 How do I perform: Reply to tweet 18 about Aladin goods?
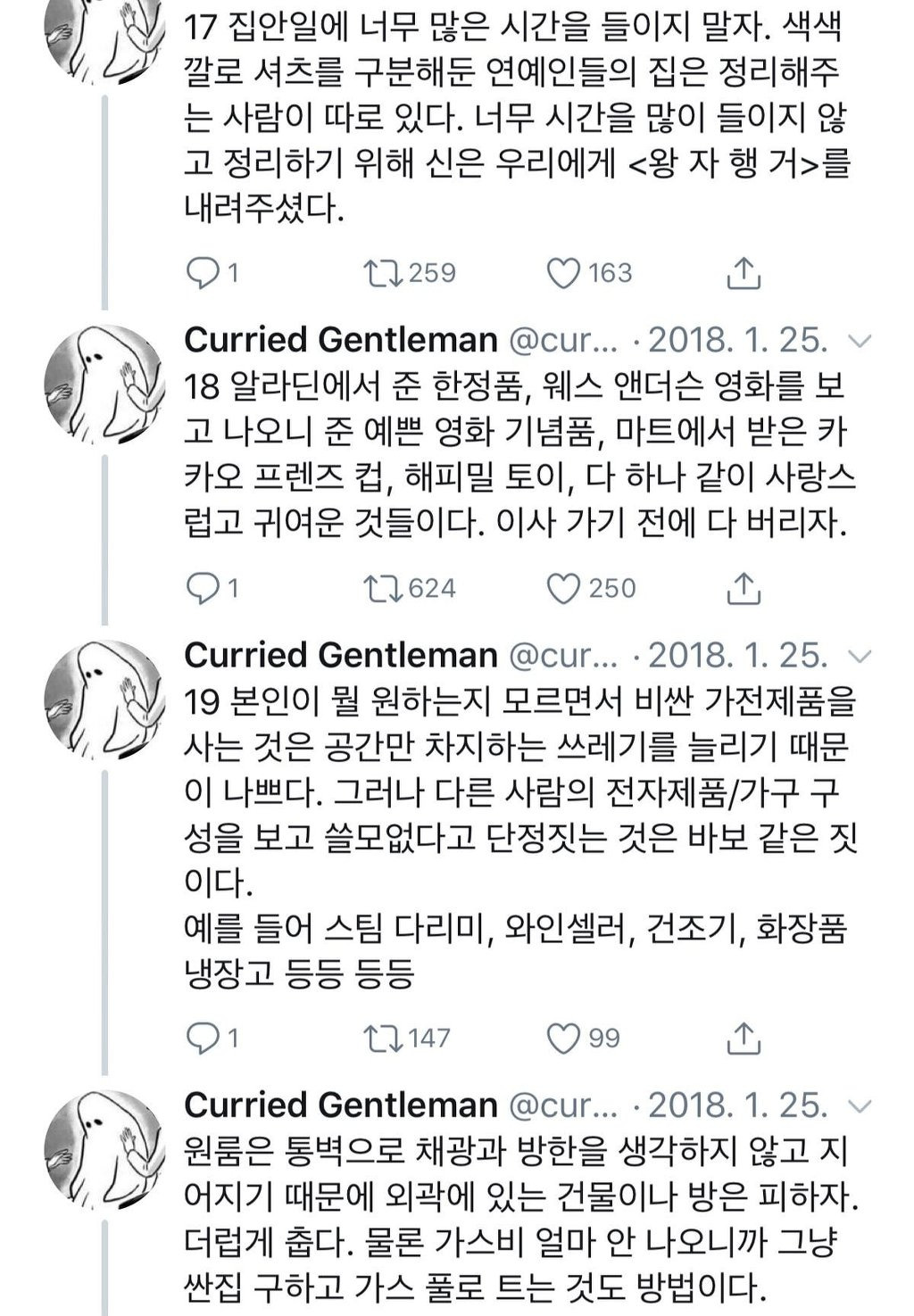203,589
